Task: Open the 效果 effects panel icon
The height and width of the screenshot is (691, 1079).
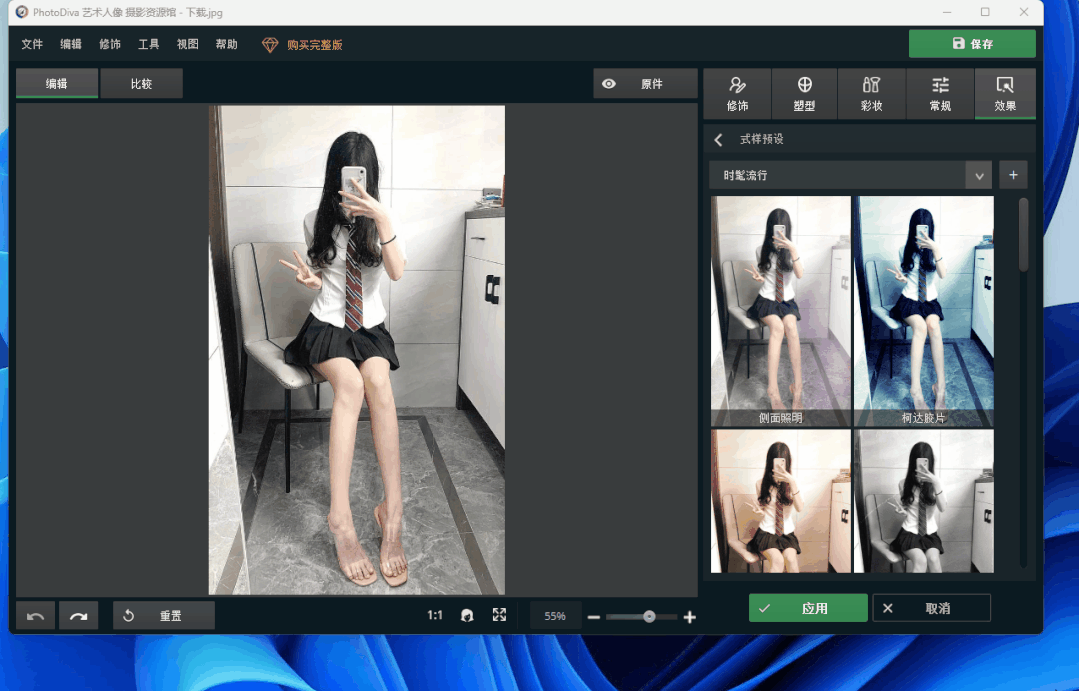Action: [1005, 94]
